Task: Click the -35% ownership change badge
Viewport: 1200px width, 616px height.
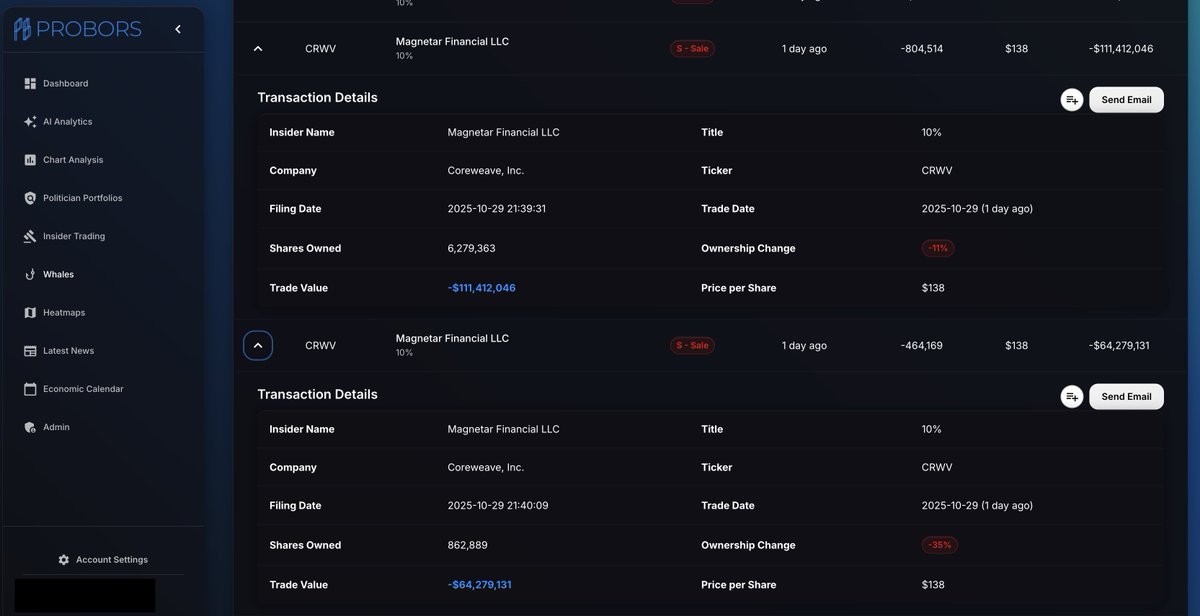Action: coord(937,544)
